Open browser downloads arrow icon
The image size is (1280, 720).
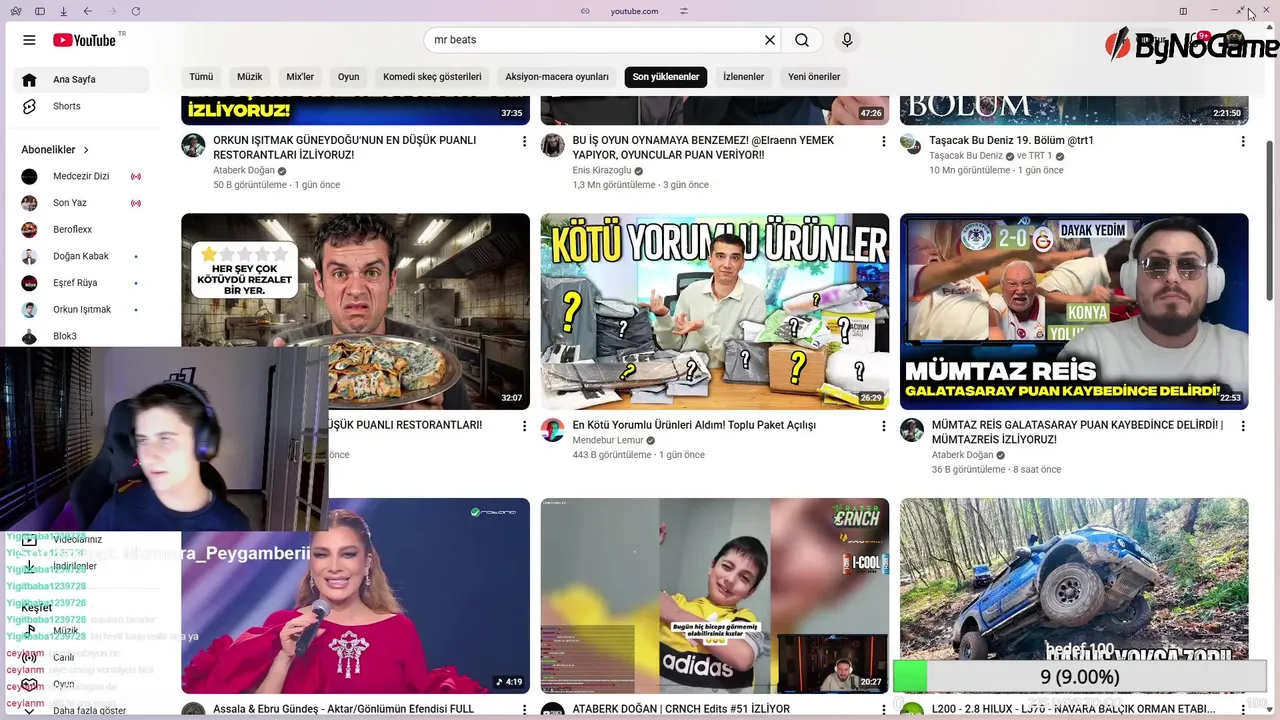click(64, 11)
